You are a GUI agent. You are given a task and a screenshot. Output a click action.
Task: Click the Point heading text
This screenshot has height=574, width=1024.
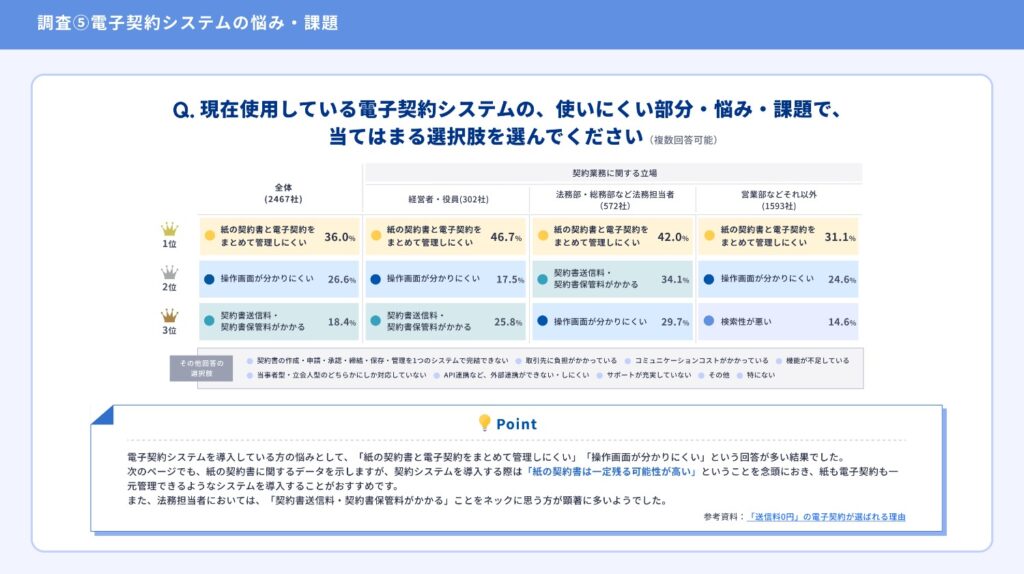(x=517, y=424)
